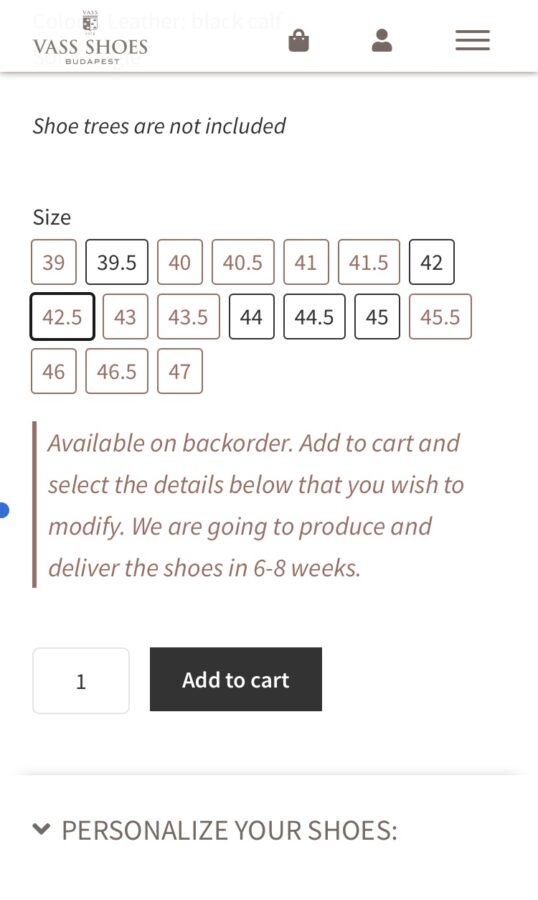Select size 42
This screenshot has height=900, width=538.
click(432, 262)
